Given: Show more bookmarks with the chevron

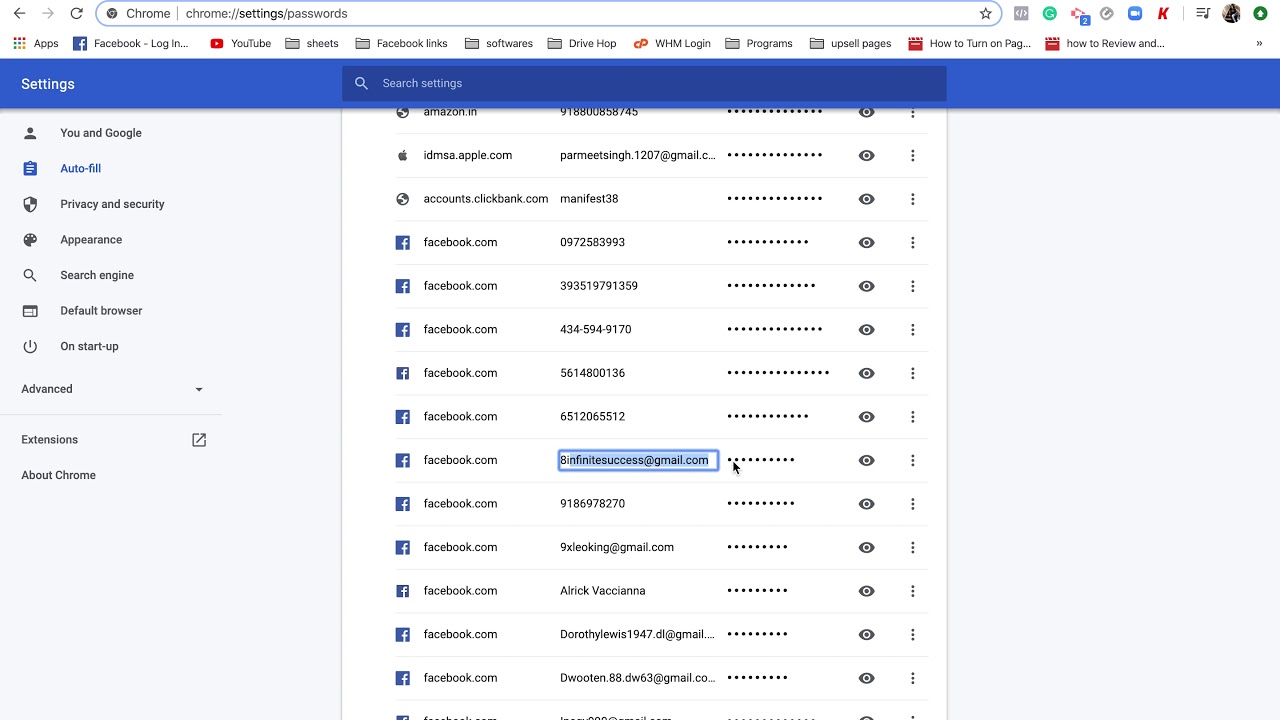Looking at the screenshot, I should [x=1259, y=44].
